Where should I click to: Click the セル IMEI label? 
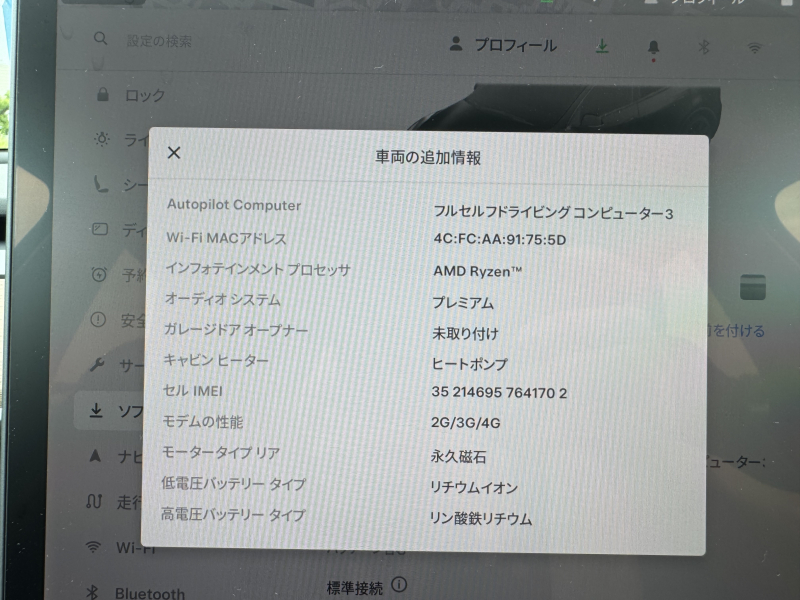point(193,391)
